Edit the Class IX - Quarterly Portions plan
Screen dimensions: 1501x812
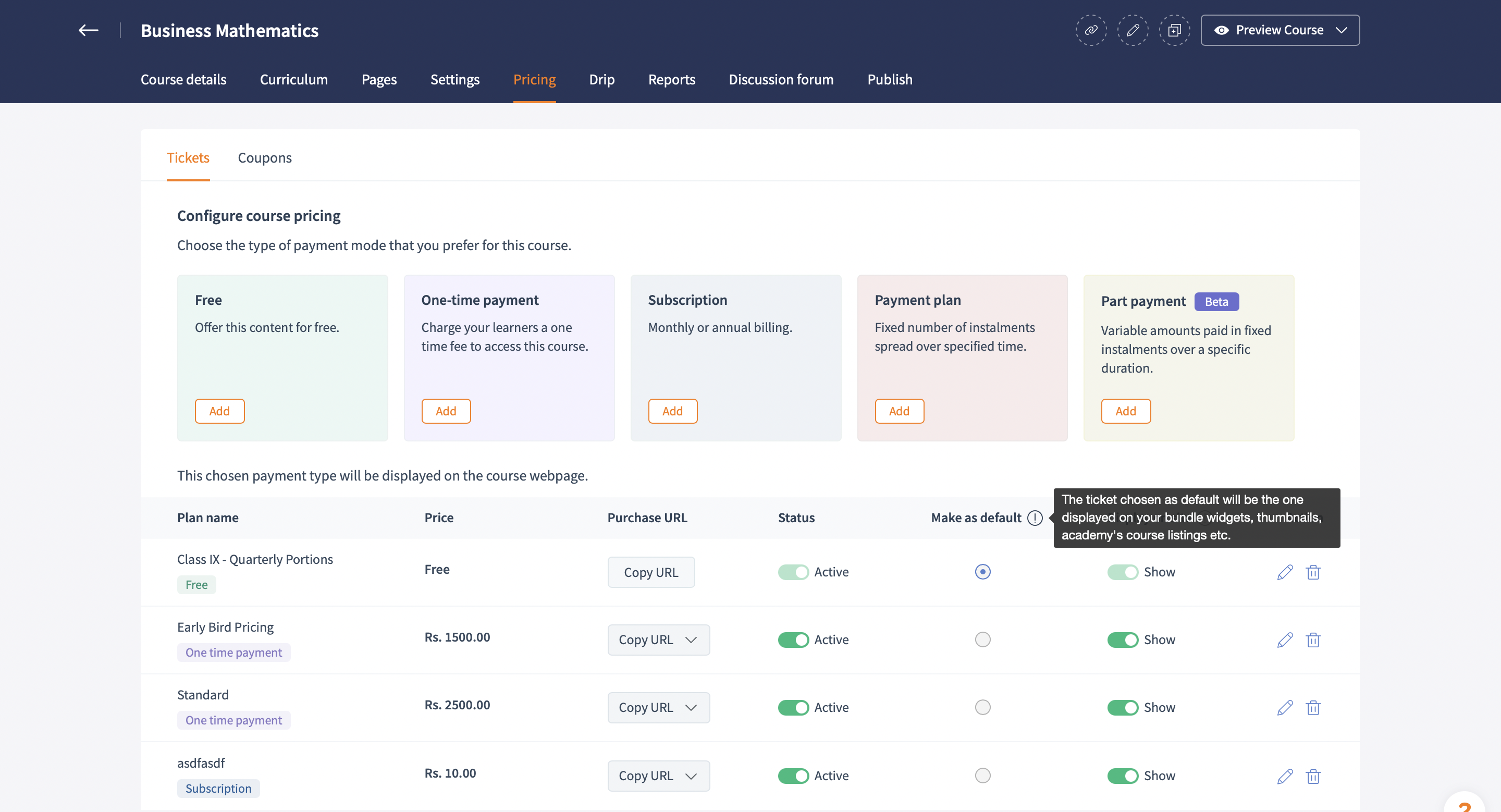click(x=1285, y=572)
